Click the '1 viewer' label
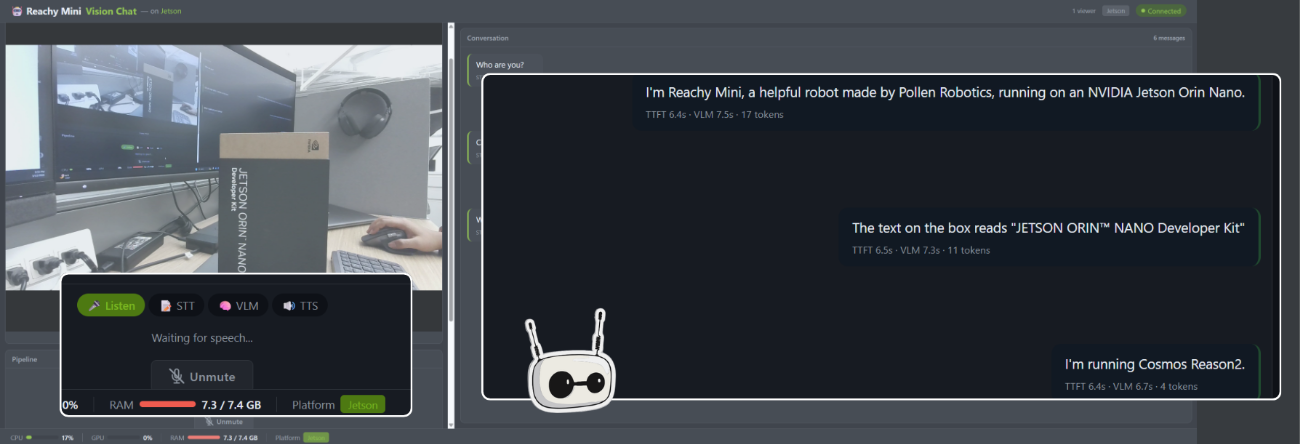The width and height of the screenshot is (1300, 444). [x=1083, y=11]
